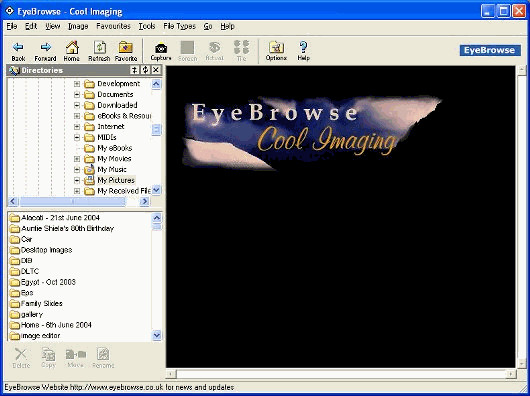Image resolution: width=530 pixels, height=396 pixels.
Task: Select the Internet folder in tree
Action: click(x=111, y=127)
